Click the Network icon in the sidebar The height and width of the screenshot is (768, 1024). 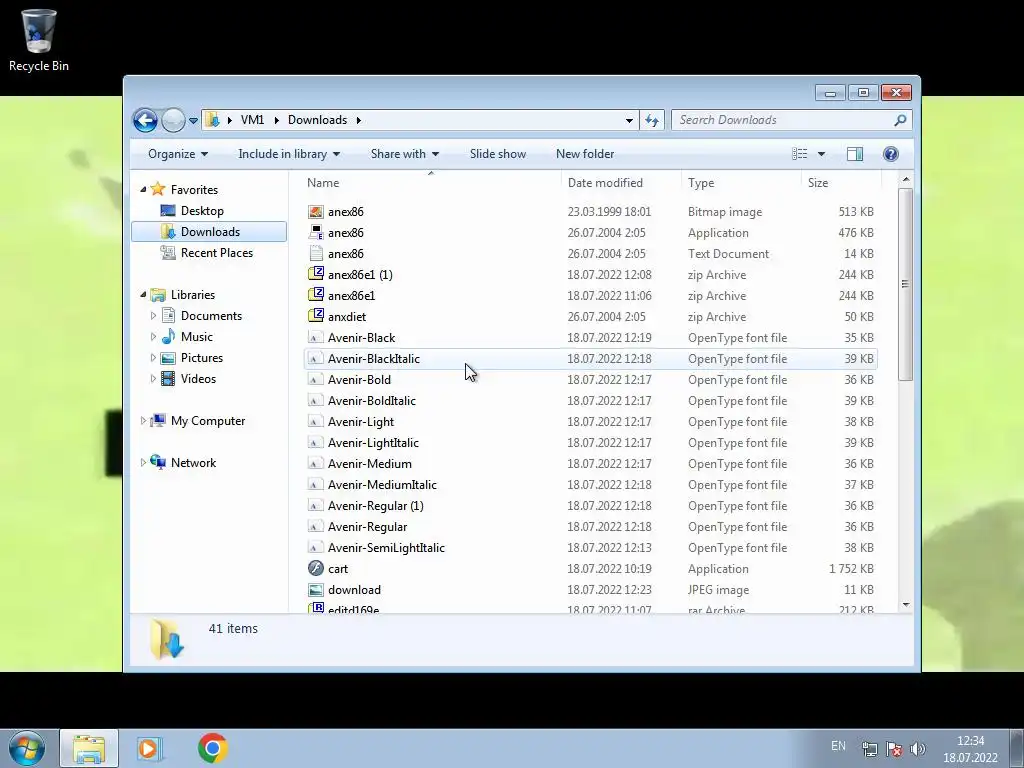pos(158,462)
